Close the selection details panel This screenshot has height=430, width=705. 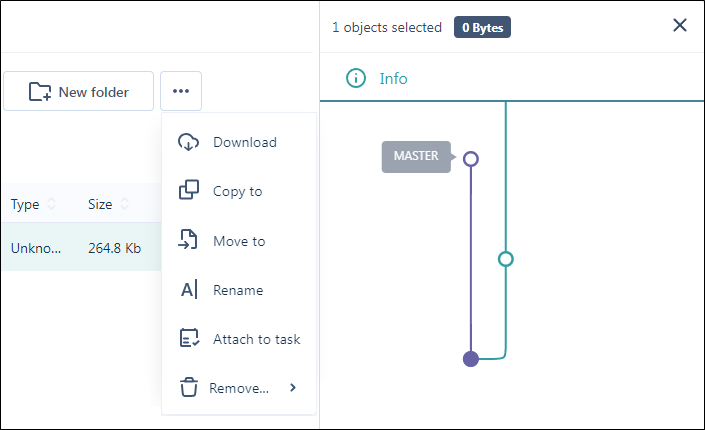680,25
